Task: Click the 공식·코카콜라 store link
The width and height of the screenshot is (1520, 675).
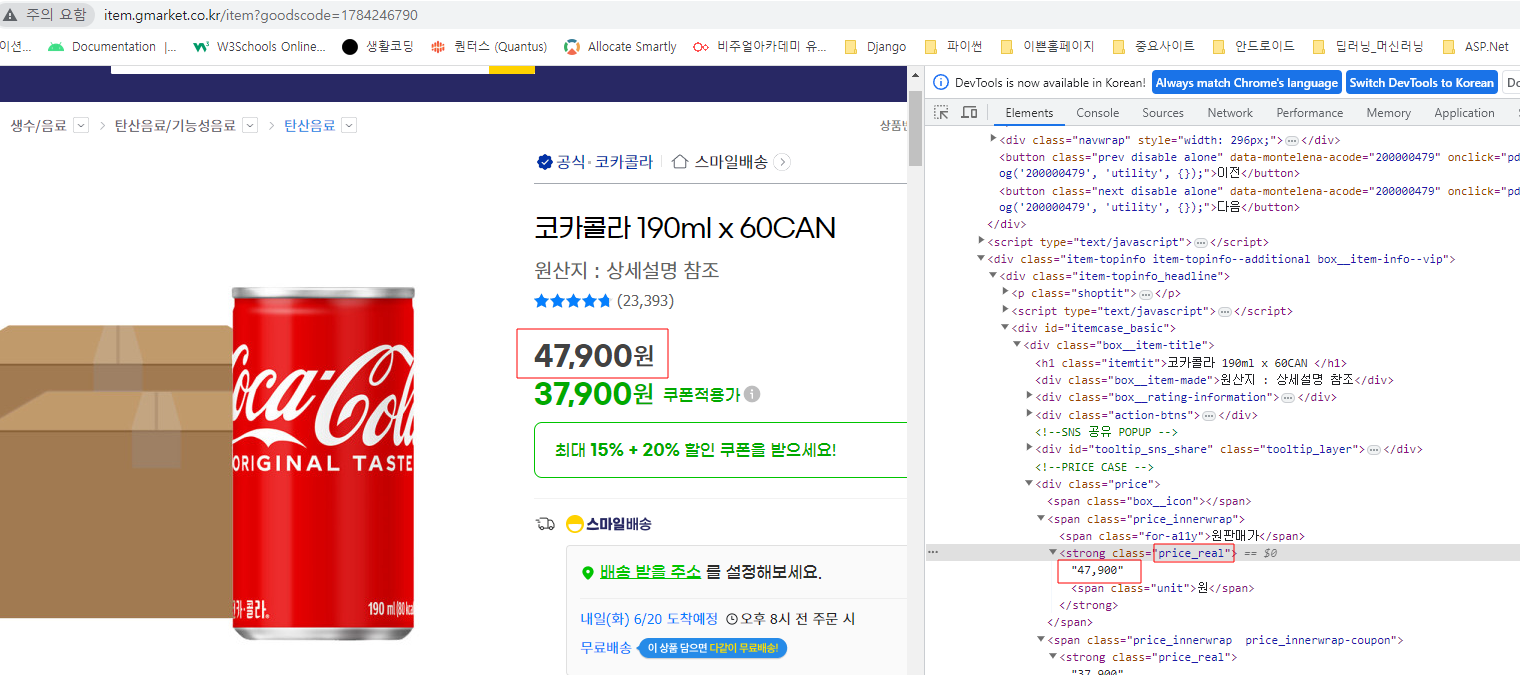Action: pos(595,162)
